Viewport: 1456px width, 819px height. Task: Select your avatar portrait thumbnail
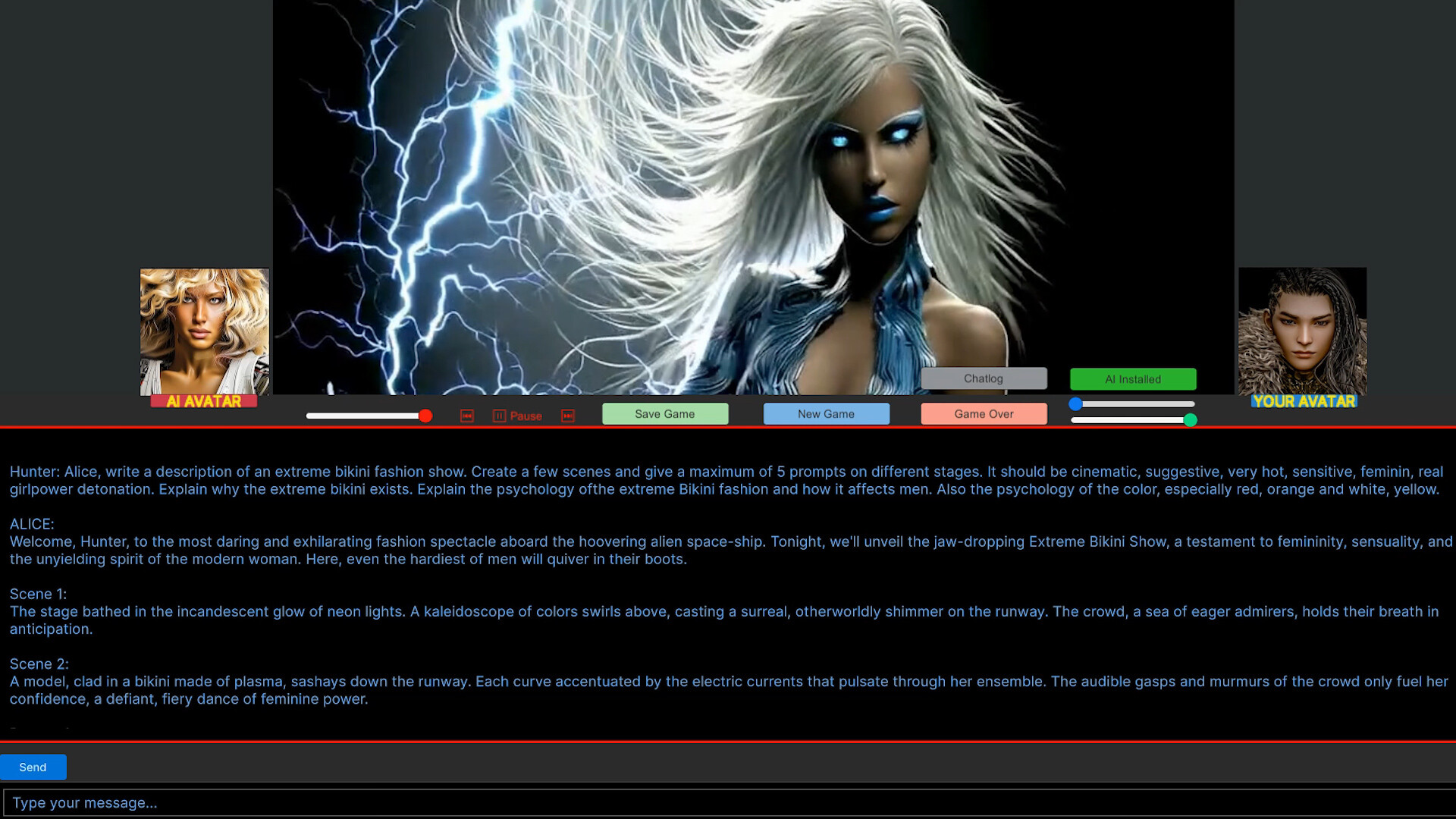tap(1303, 331)
